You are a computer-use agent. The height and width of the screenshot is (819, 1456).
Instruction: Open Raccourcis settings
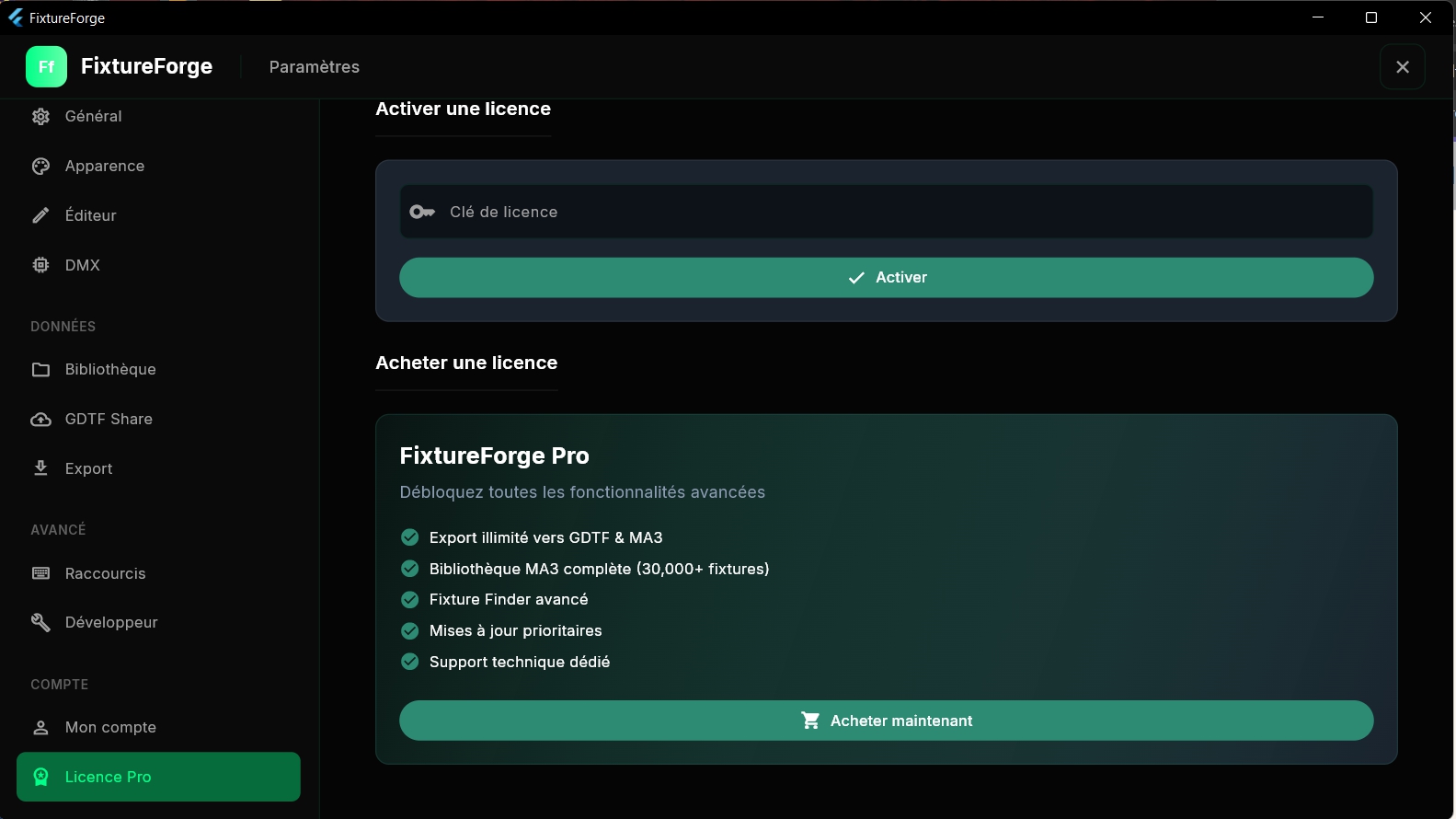[x=158, y=573]
